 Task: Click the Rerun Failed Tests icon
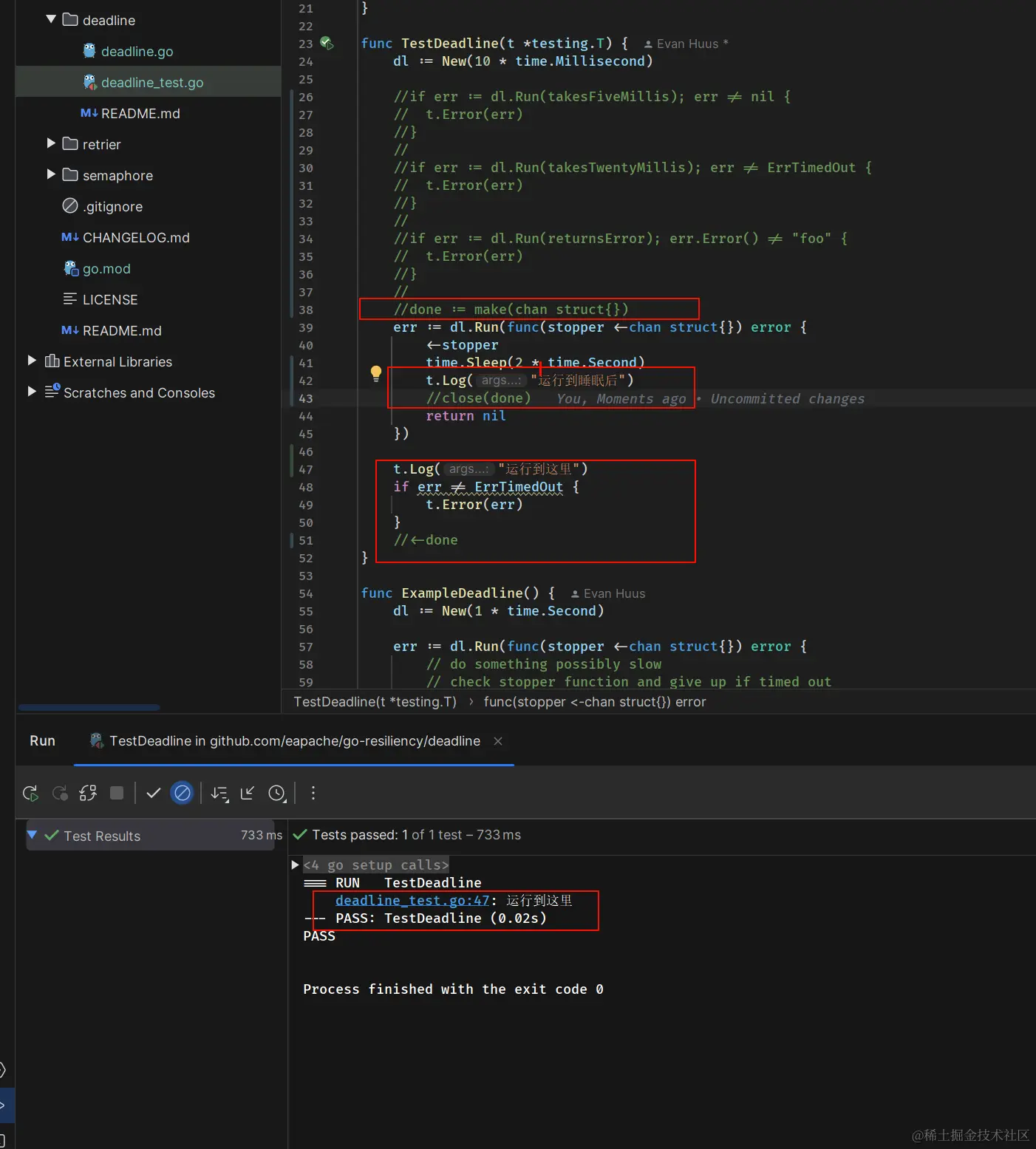pos(60,793)
